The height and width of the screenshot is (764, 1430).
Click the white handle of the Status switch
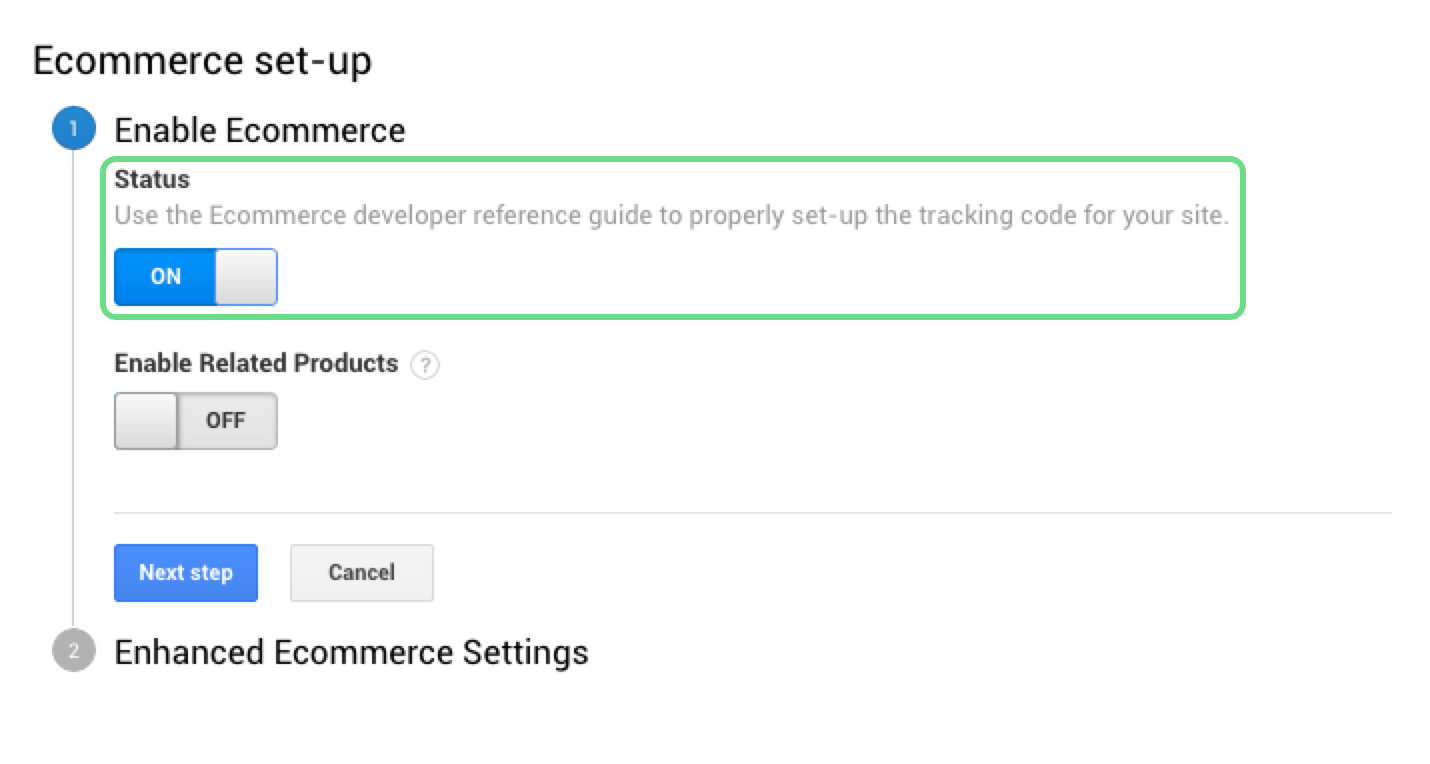pos(246,277)
